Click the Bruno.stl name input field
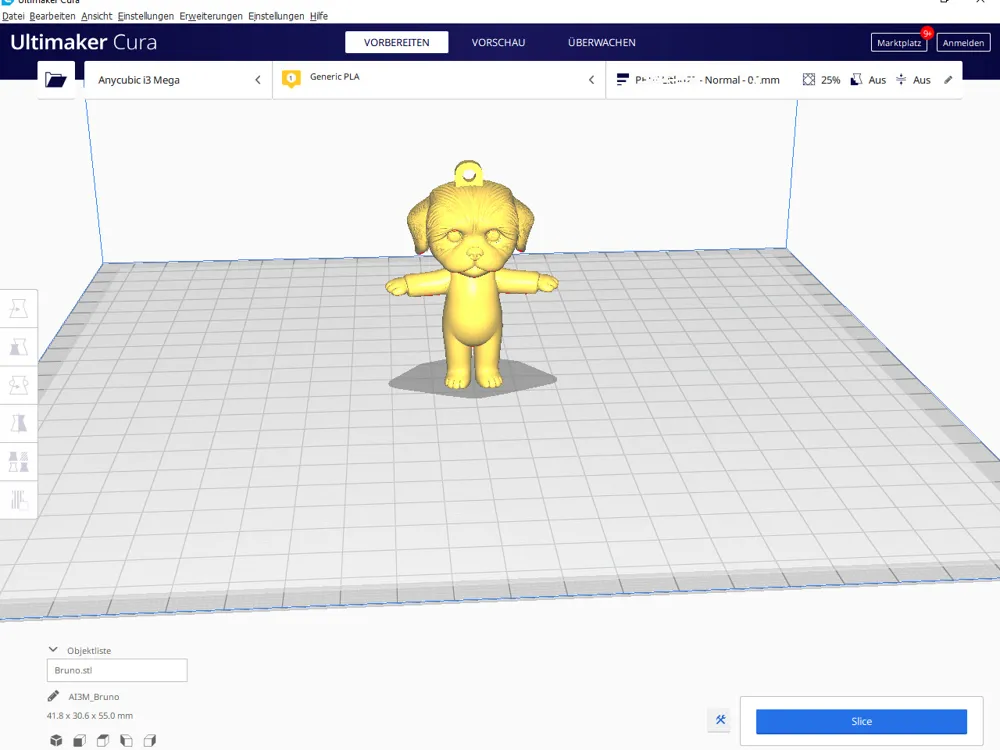Screen dimensions: 1000x750 click(x=116, y=670)
